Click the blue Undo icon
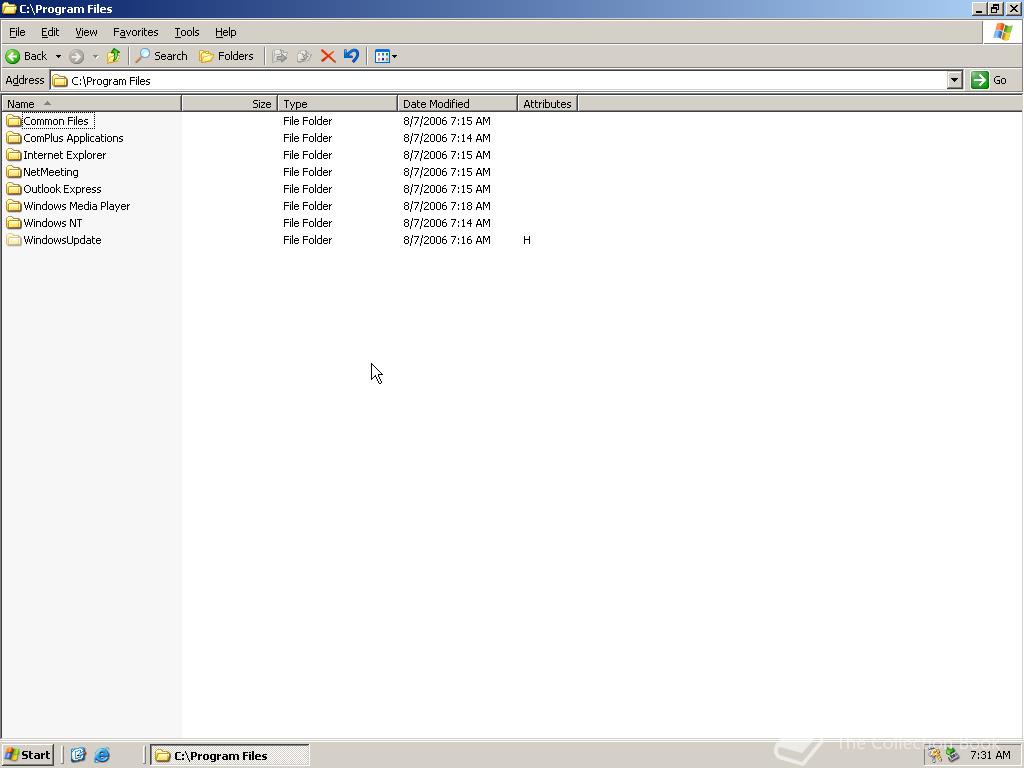 click(351, 56)
